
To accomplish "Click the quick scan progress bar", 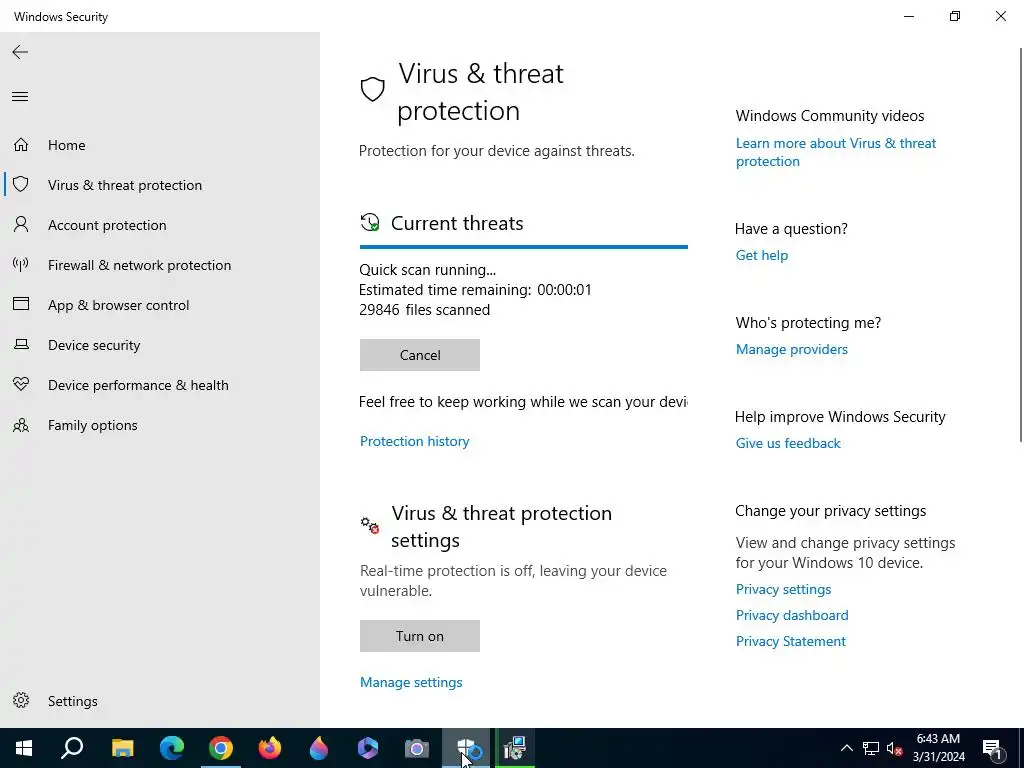I will tap(523, 247).
